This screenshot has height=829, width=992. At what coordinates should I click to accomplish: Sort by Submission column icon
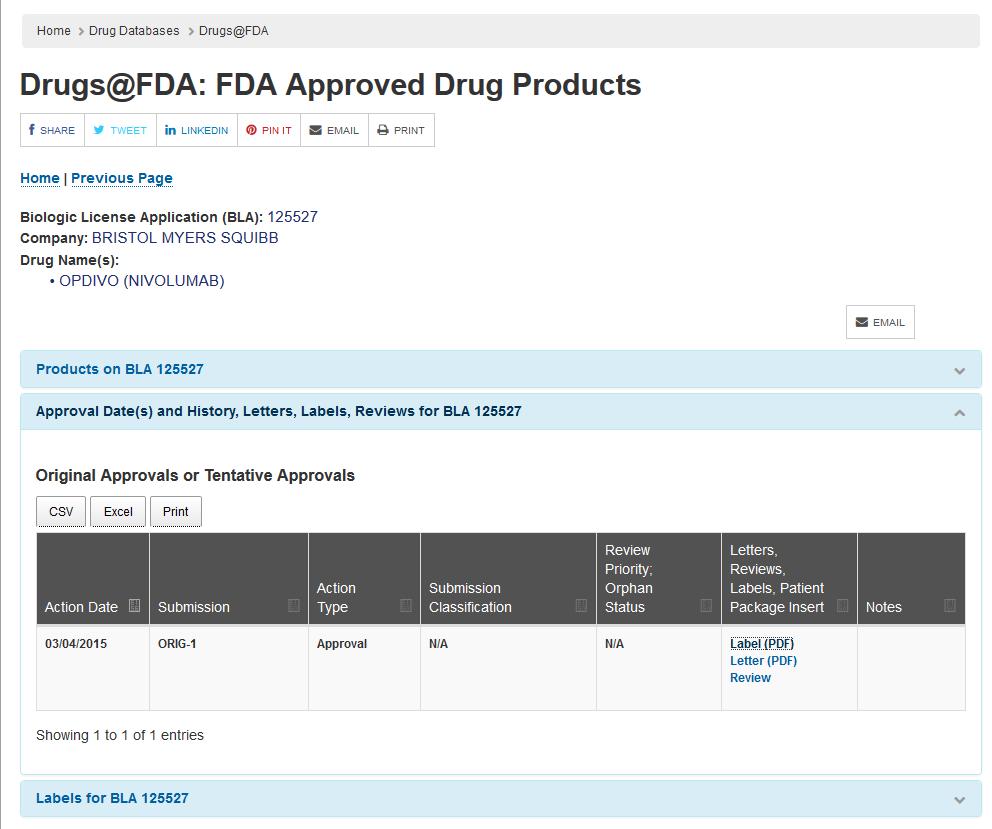click(294, 606)
